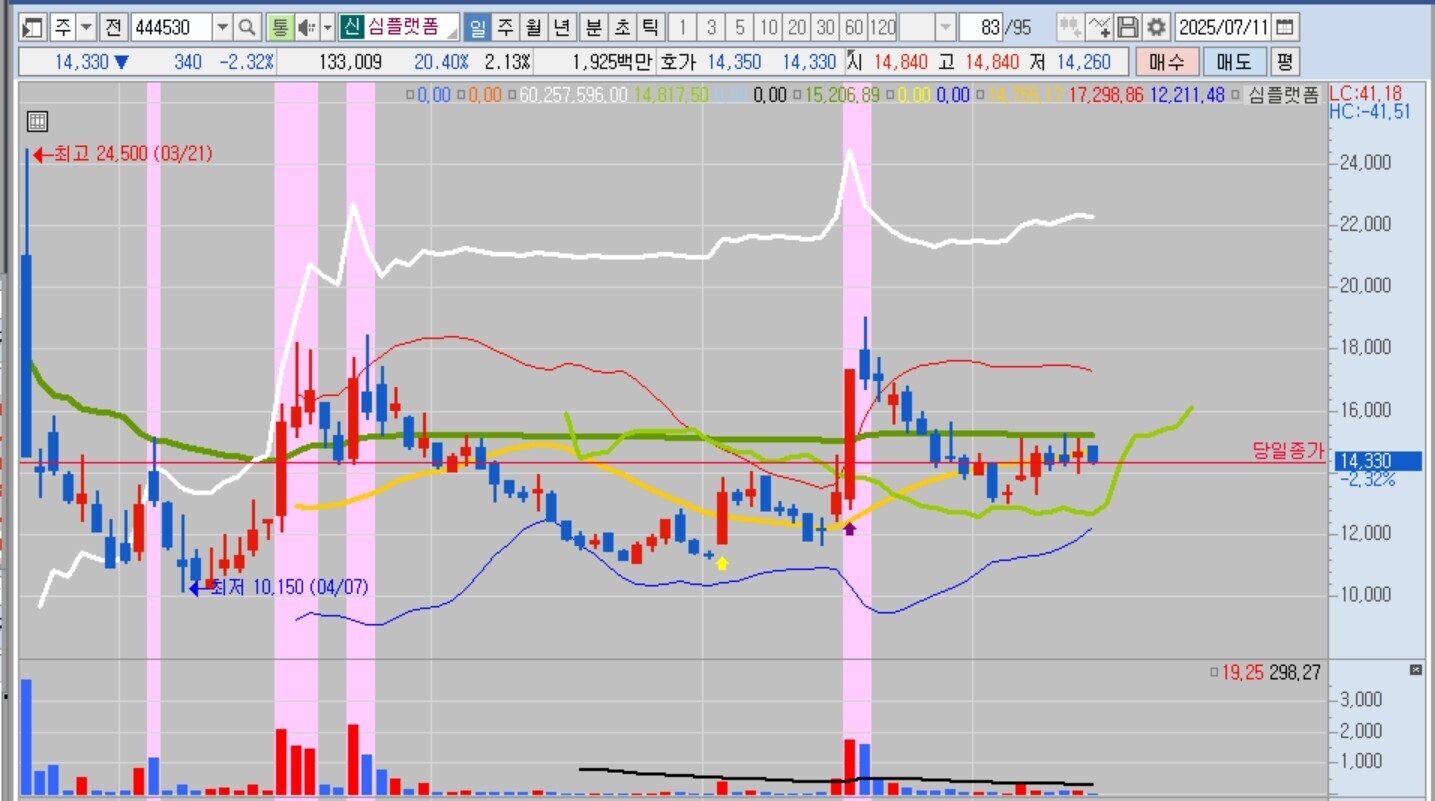Open the 주 market type dropdown
Viewport: 1435px width, 801px height.
[x=86, y=27]
